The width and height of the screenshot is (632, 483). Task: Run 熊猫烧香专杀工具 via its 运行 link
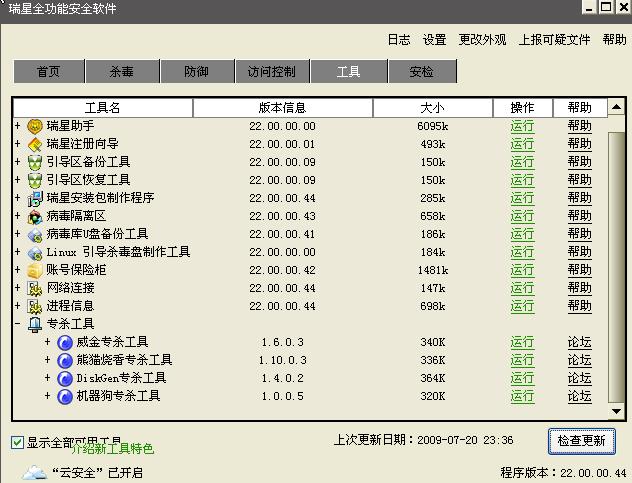point(522,360)
